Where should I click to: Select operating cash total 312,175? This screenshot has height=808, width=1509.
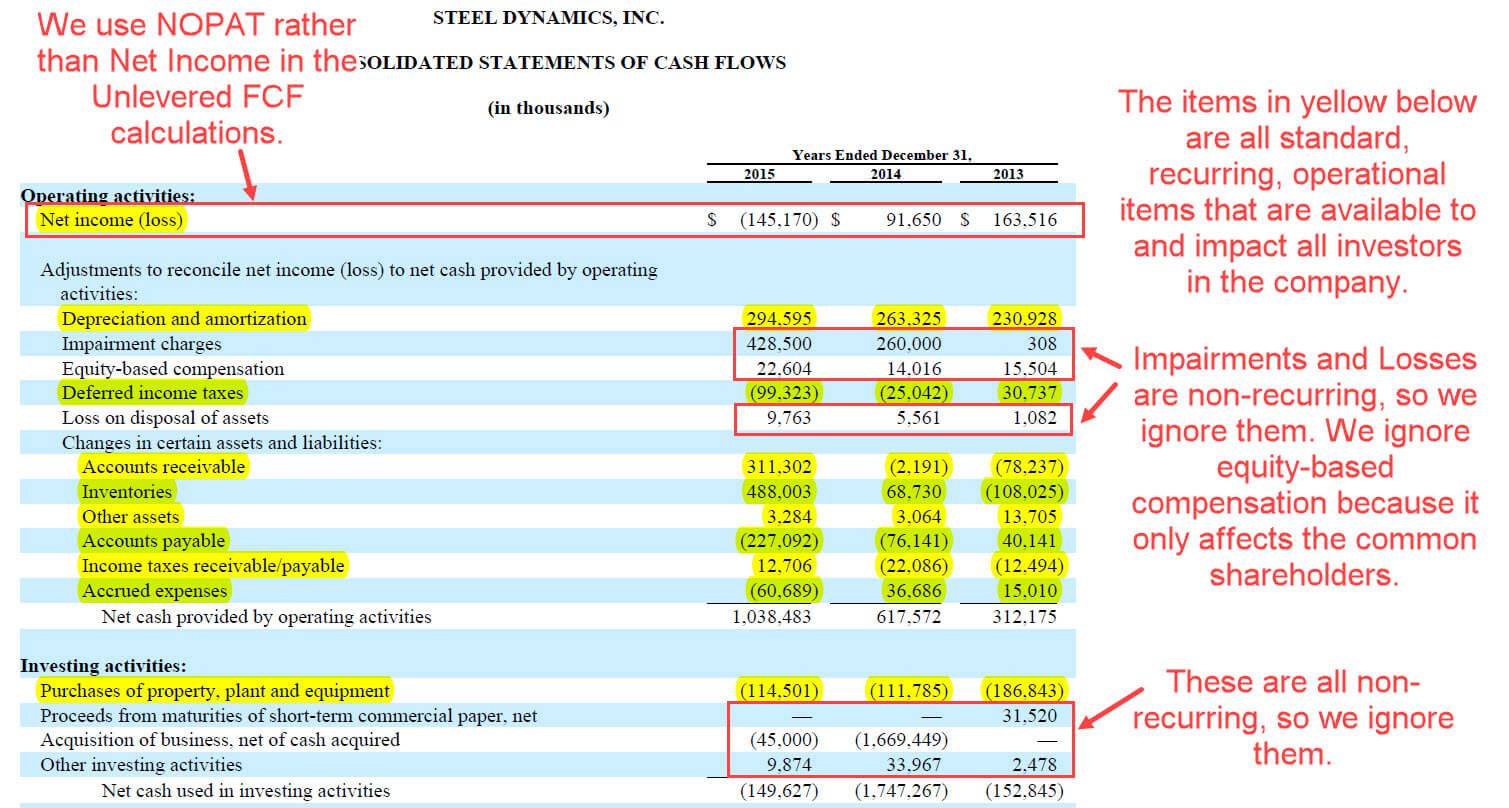click(x=1025, y=617)
